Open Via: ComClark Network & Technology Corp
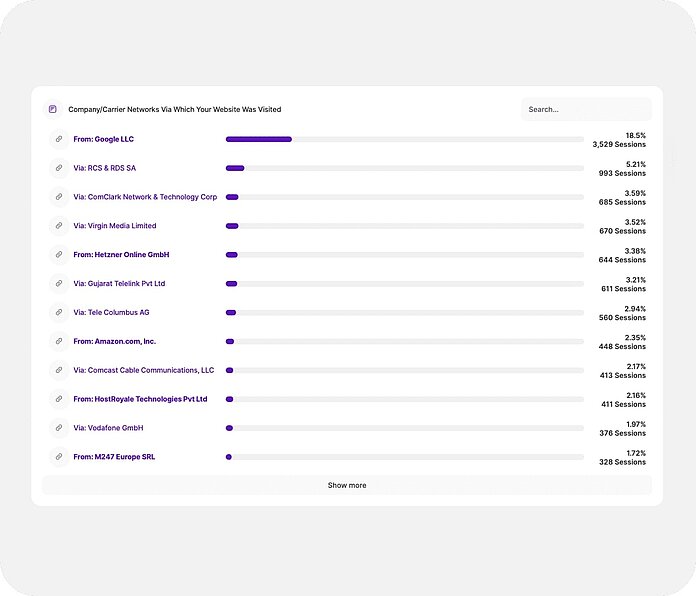 (145, 197)
